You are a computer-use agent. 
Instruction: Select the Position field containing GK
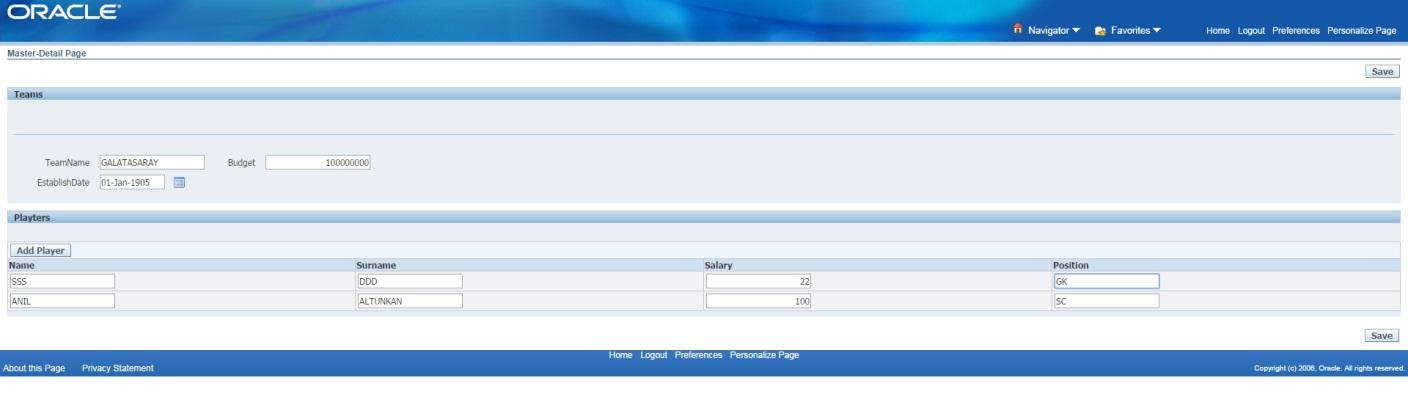[1106, 281]
